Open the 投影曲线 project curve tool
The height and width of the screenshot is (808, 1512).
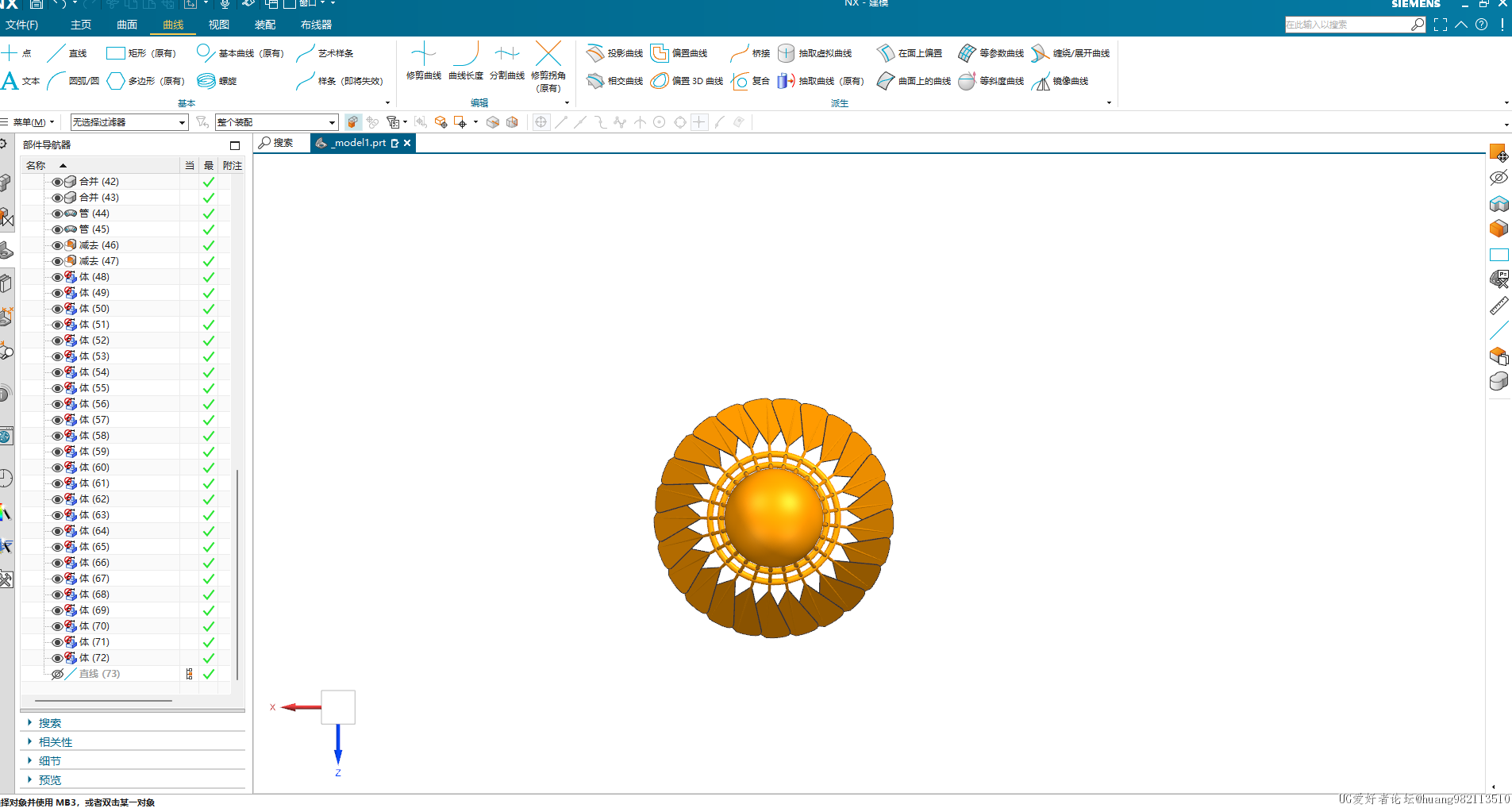point(614,53)
